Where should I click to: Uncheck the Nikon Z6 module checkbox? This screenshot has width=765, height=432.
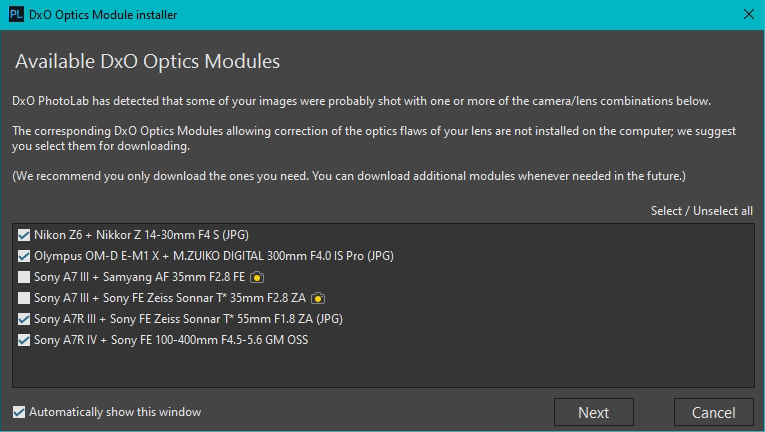pos(23,235)
